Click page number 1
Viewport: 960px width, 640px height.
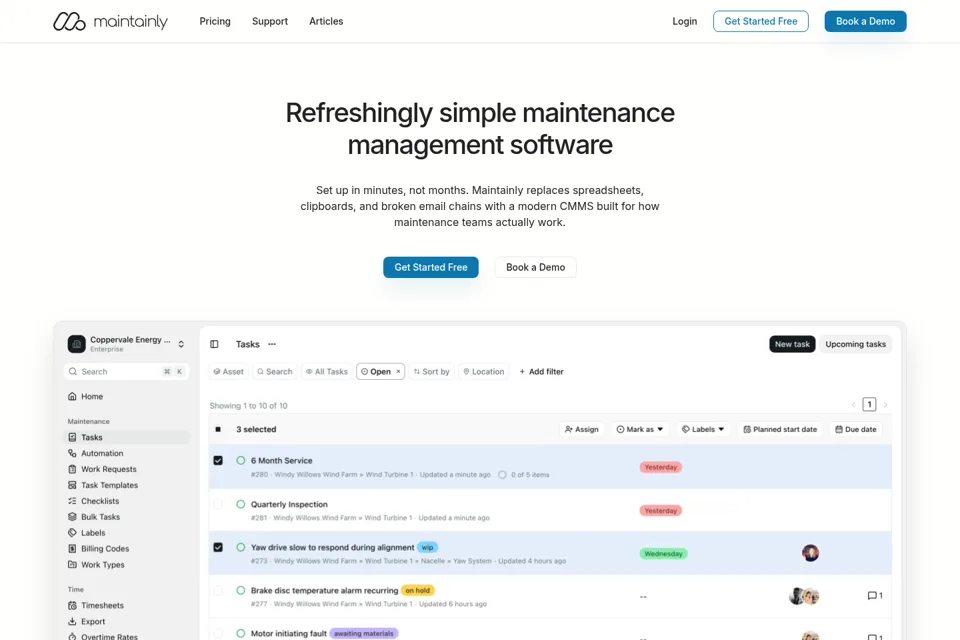(869, 404)
